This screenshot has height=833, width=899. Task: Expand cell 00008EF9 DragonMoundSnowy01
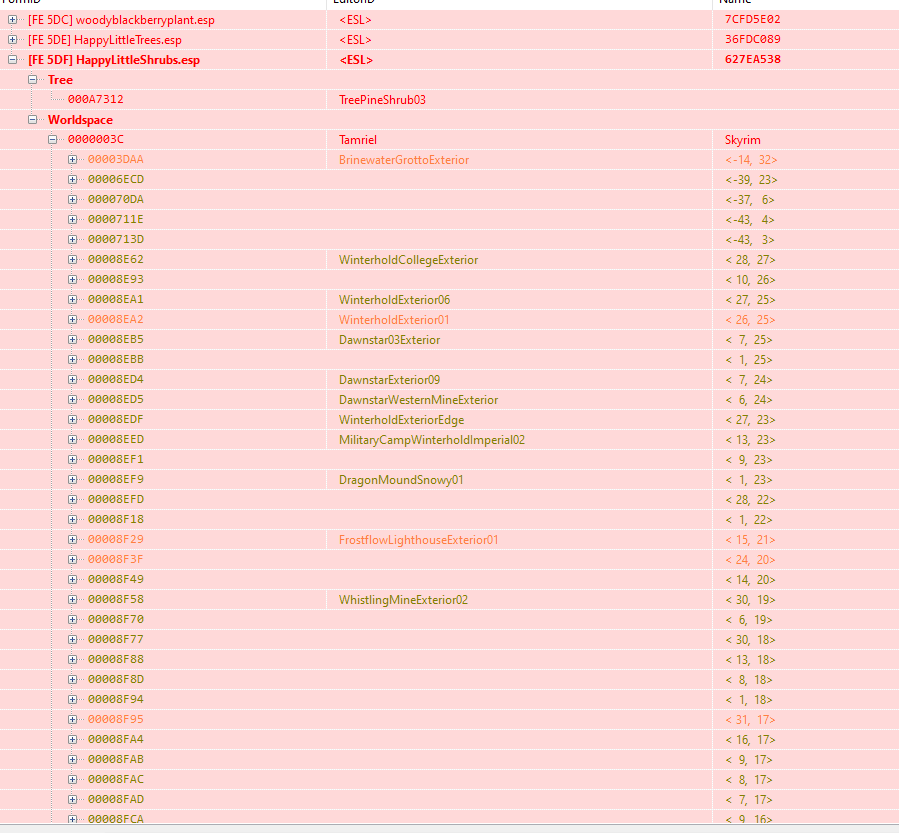pos(72,479)
